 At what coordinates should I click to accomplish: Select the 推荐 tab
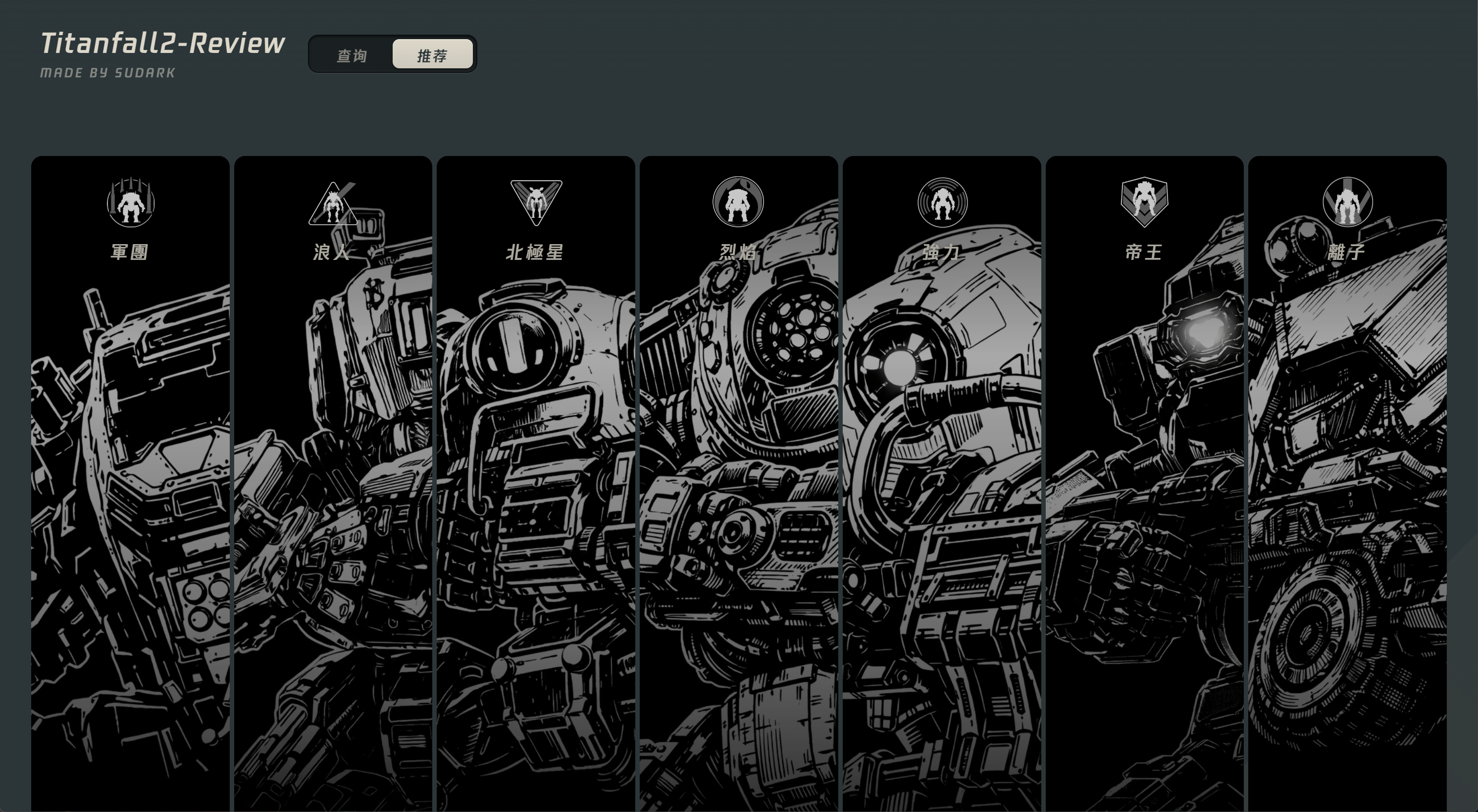click(433, 54)
